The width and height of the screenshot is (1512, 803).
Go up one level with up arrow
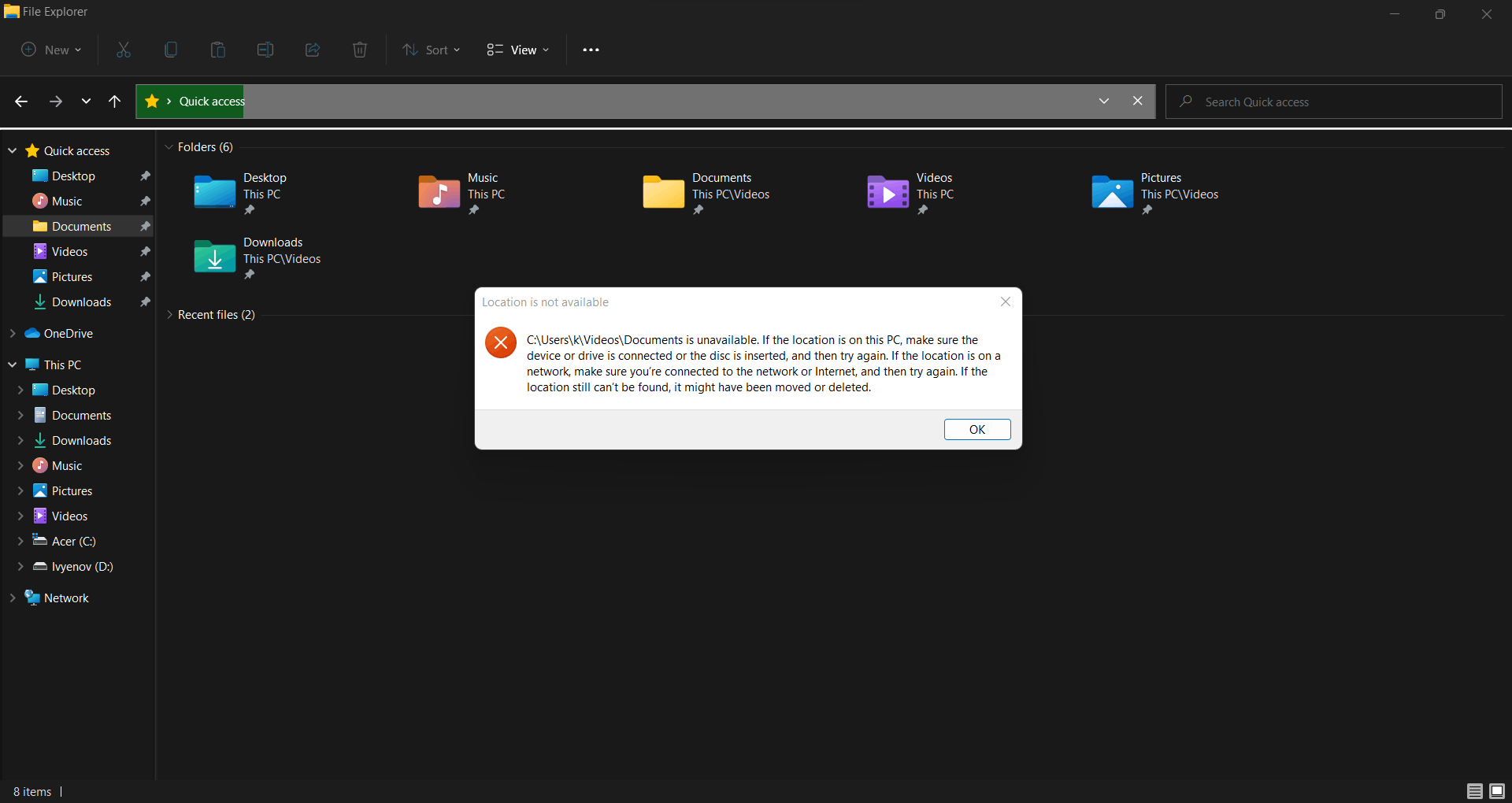[115, 102]
